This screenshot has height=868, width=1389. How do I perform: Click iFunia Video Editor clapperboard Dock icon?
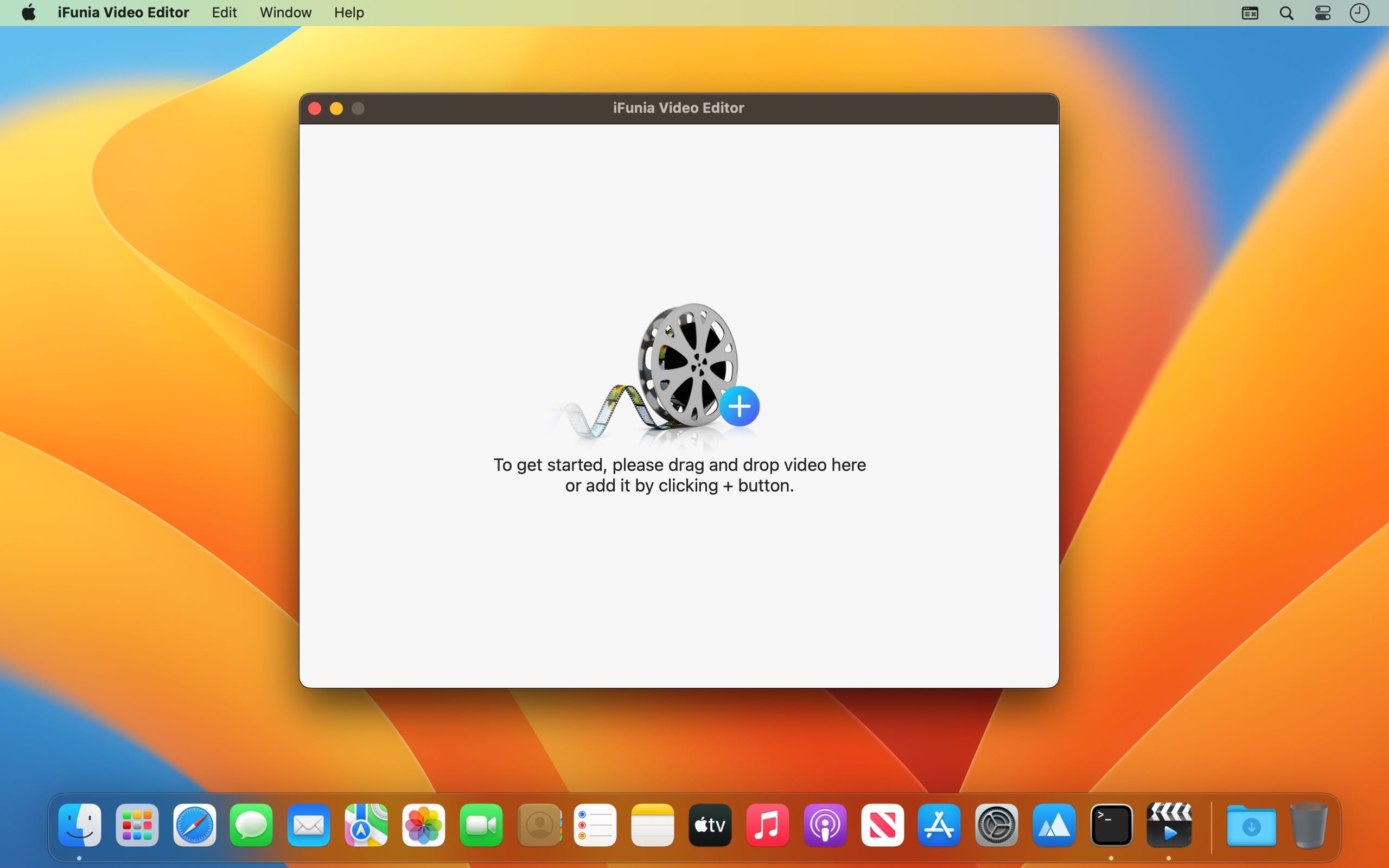[x=1169, y=825]
